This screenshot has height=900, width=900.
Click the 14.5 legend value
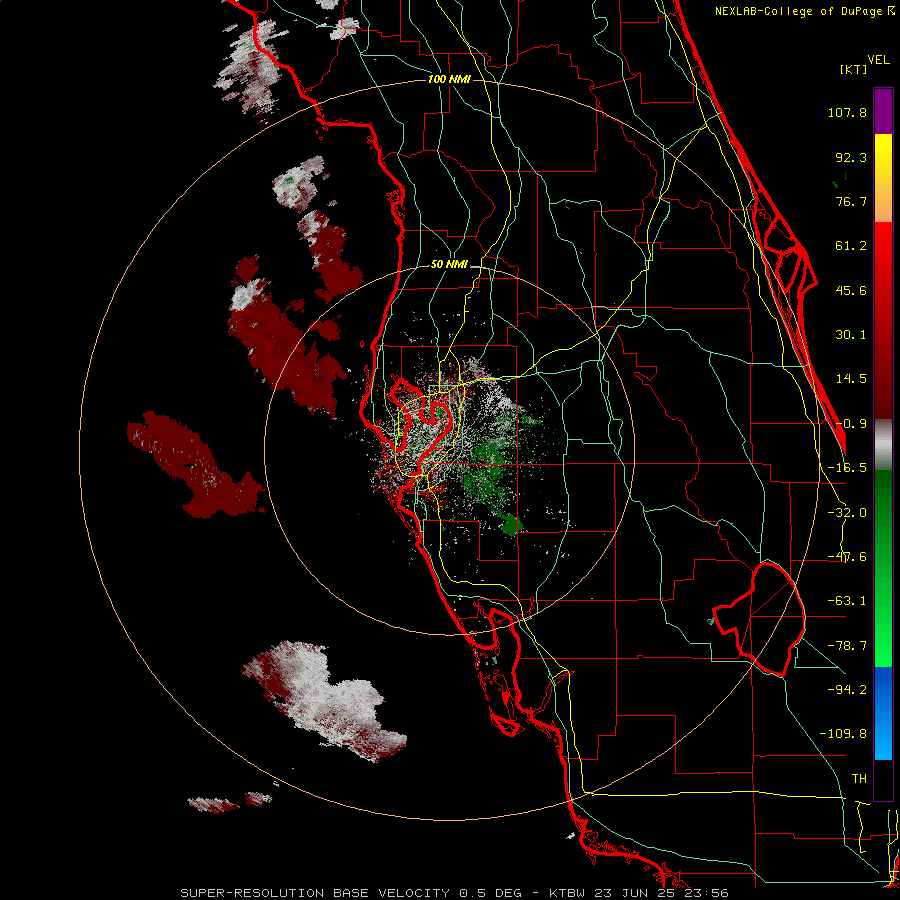pyautogui.click(x=851, y=379)
